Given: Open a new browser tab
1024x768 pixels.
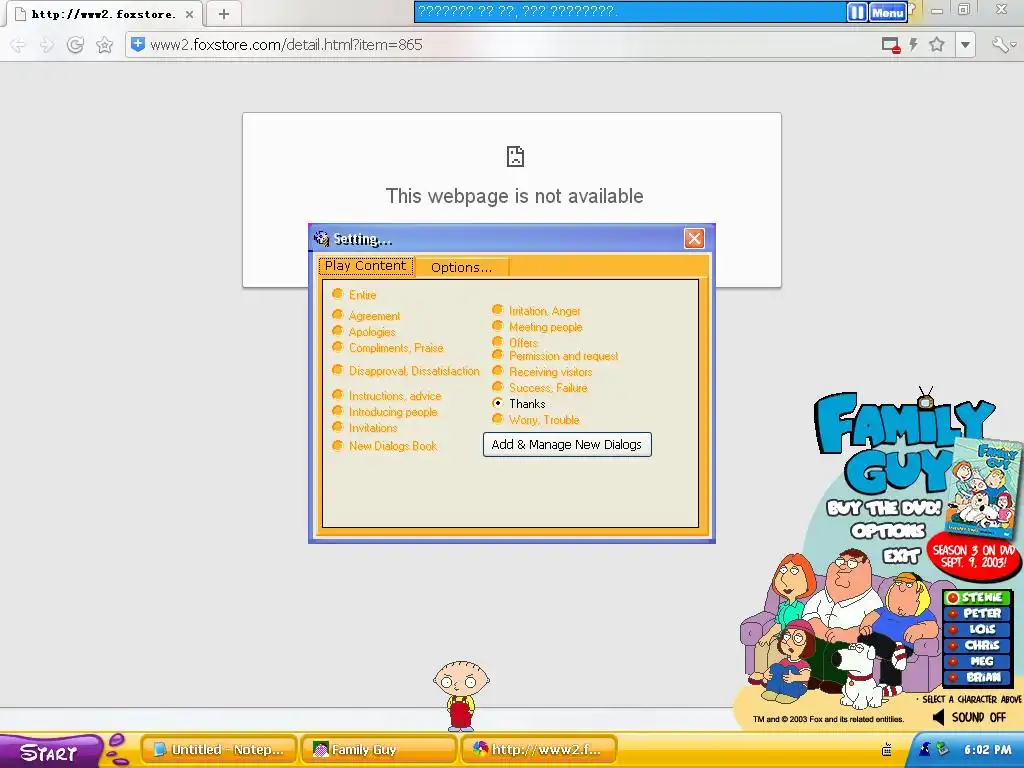Looking at the screenshot, I should coord(223,14).
